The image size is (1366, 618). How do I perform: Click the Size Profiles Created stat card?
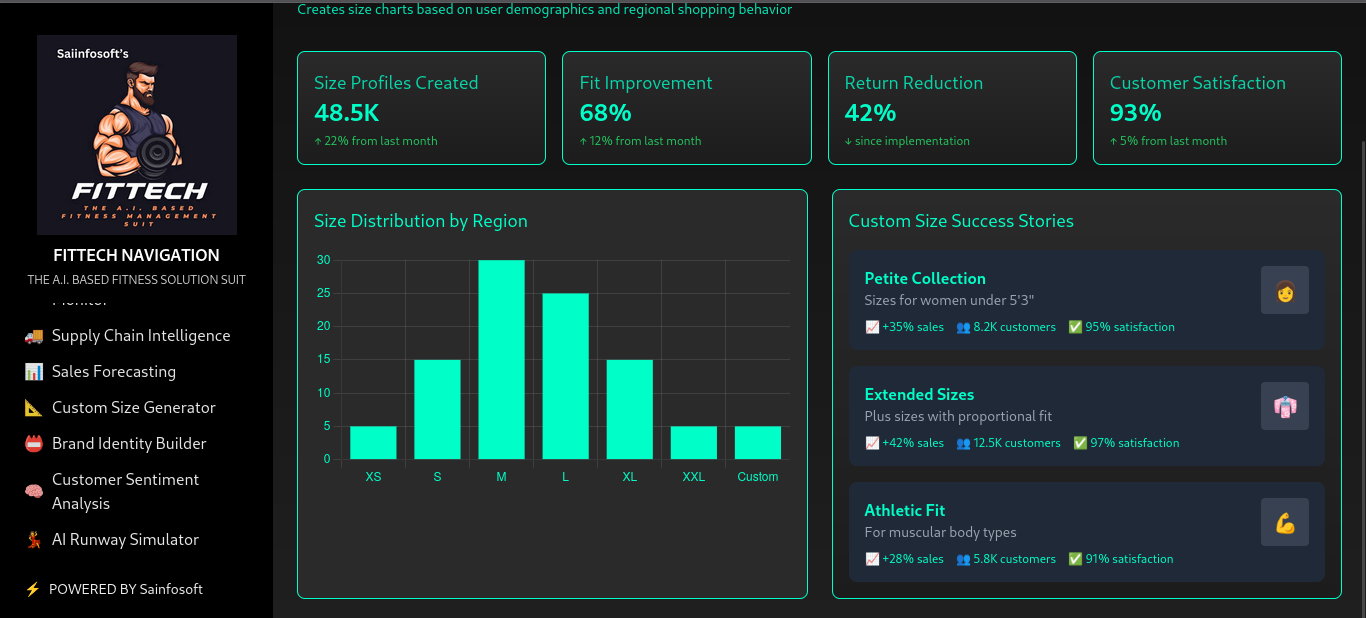421,108
